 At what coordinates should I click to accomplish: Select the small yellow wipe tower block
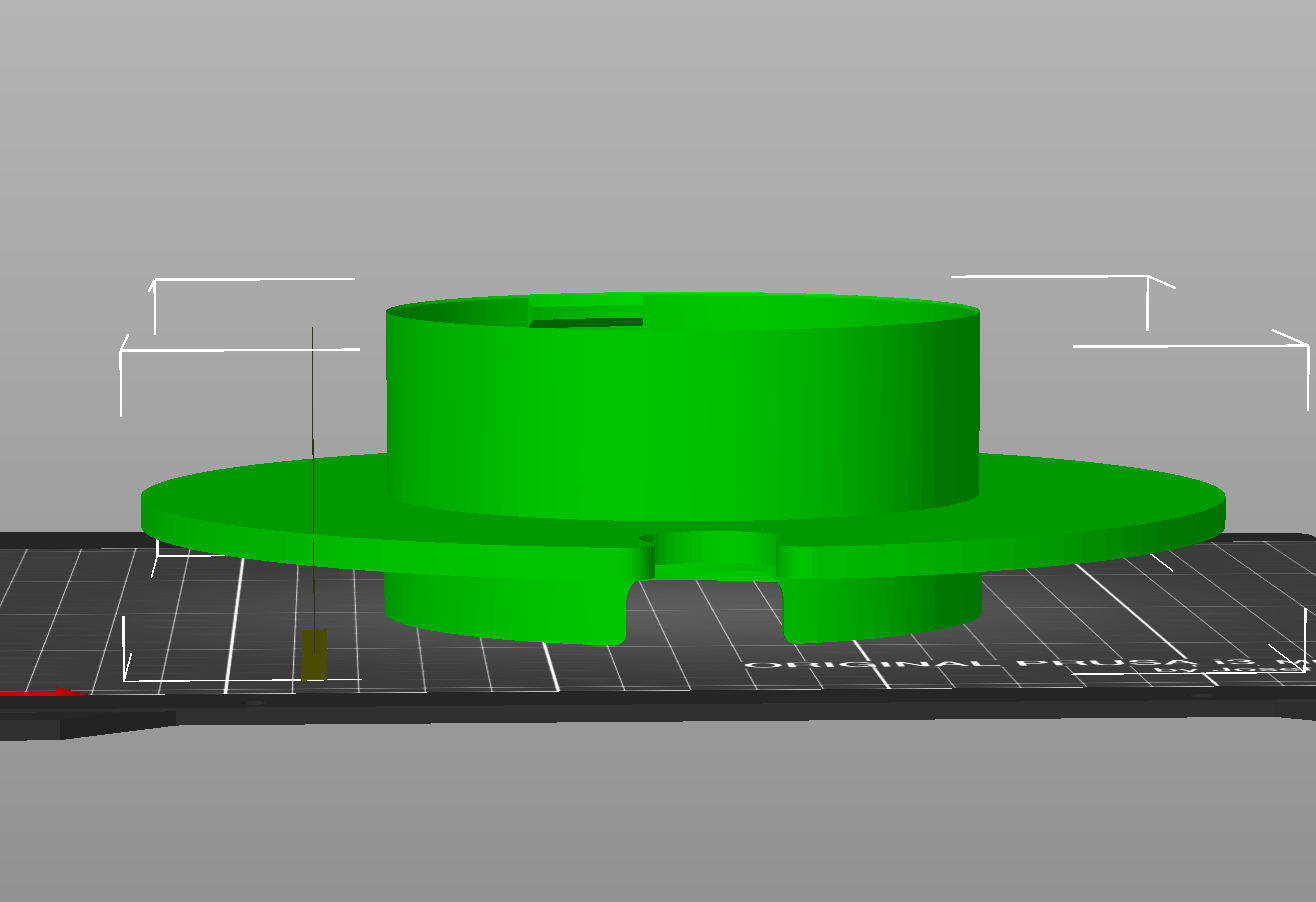coord(314,654)
